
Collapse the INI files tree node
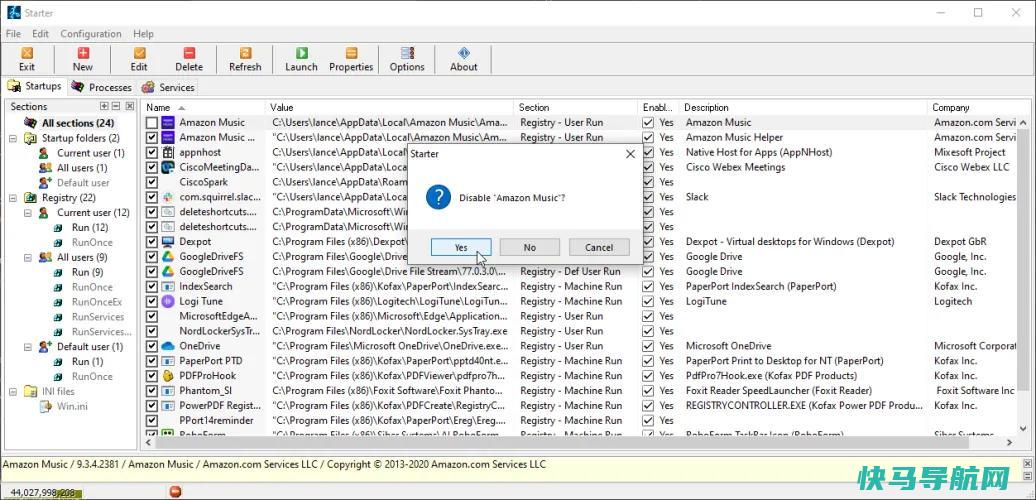(13, 392)
